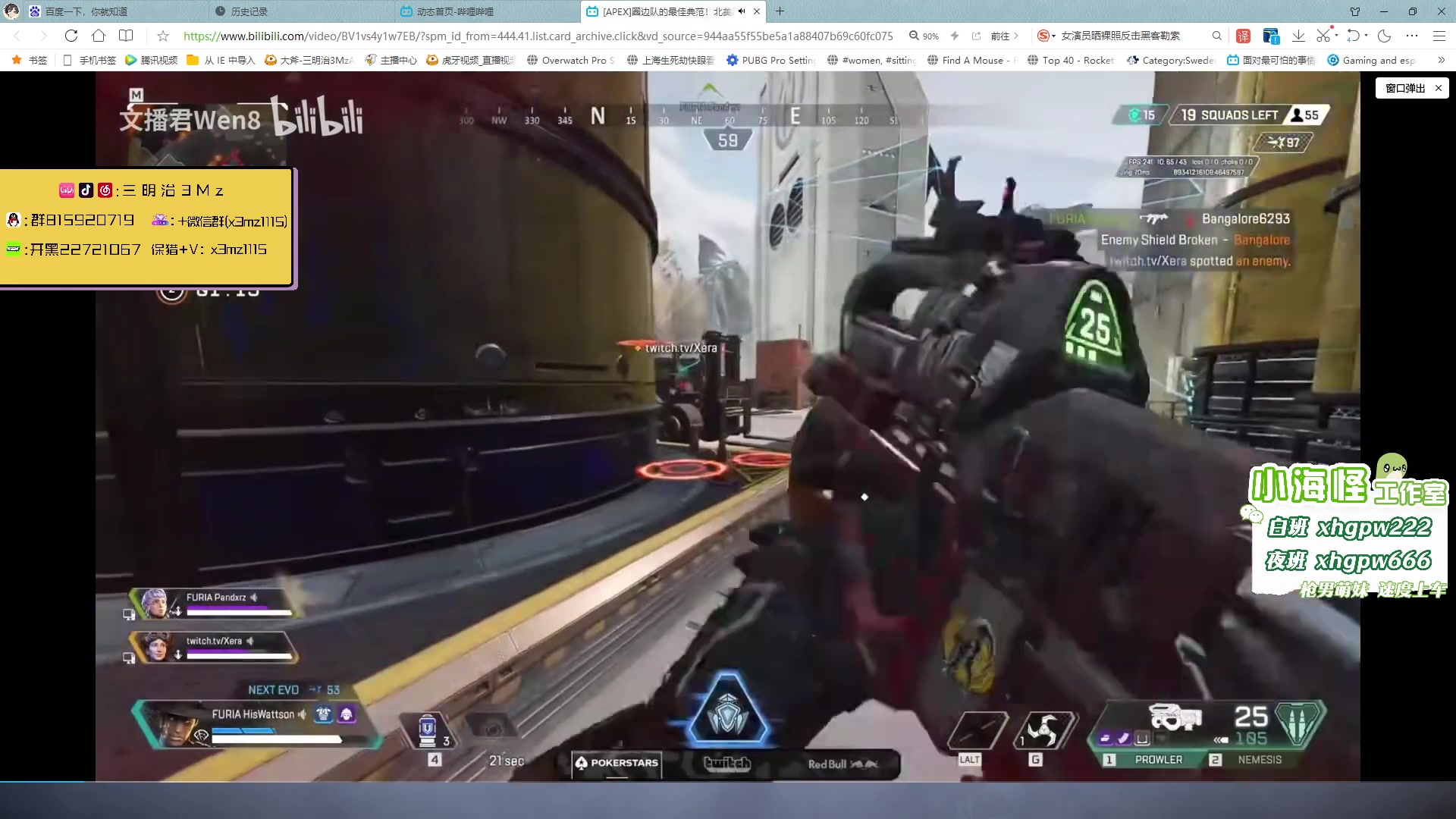
Task: Open the Gaming and esports bookmark
Action: (x=1371, y=60)
